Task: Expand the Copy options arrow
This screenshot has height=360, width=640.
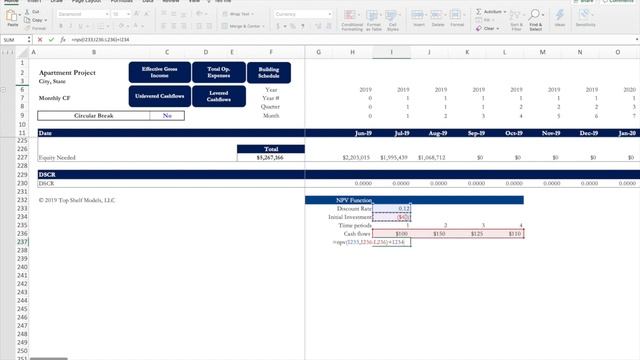Action: [x=45, y=20]
